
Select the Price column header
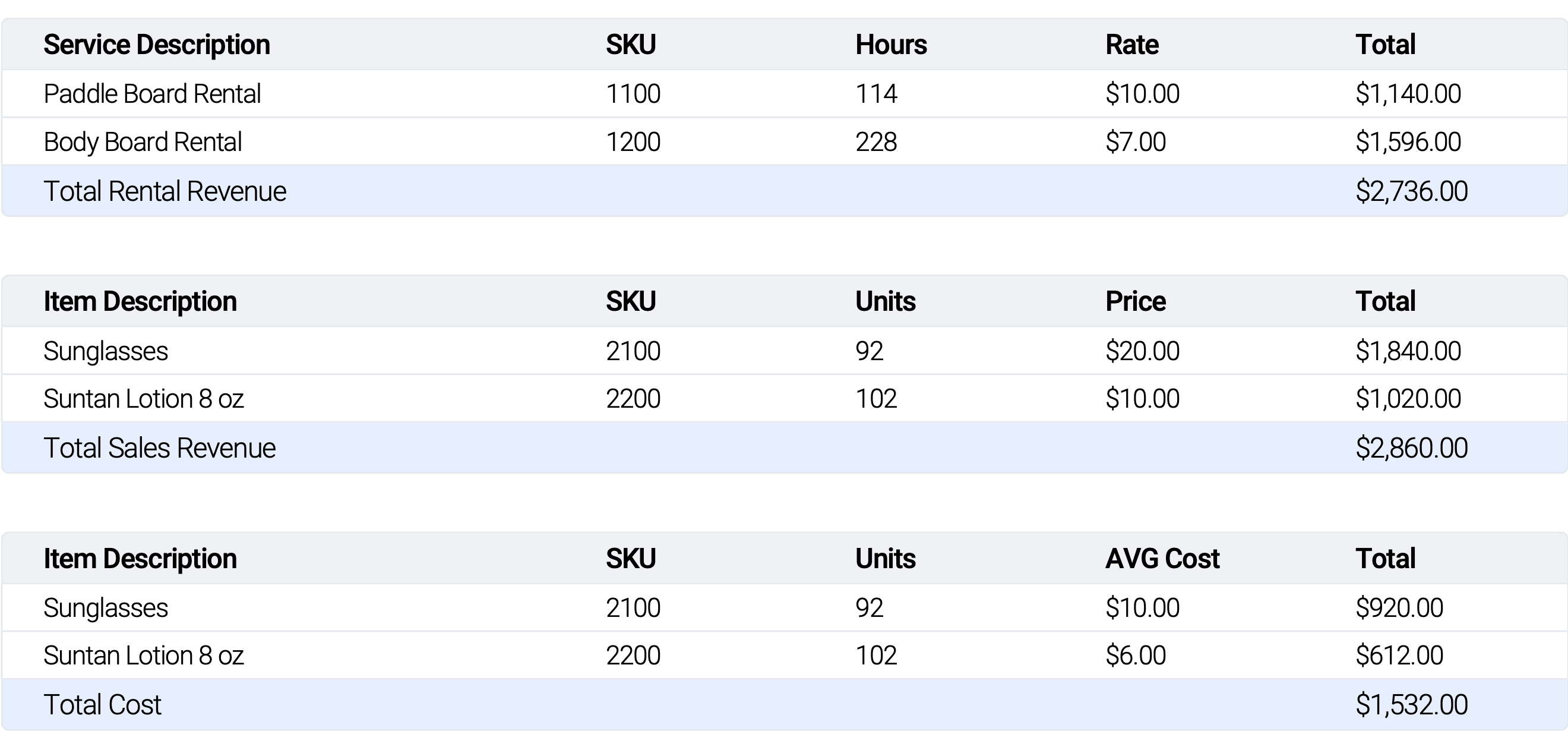click(1135, 301)
